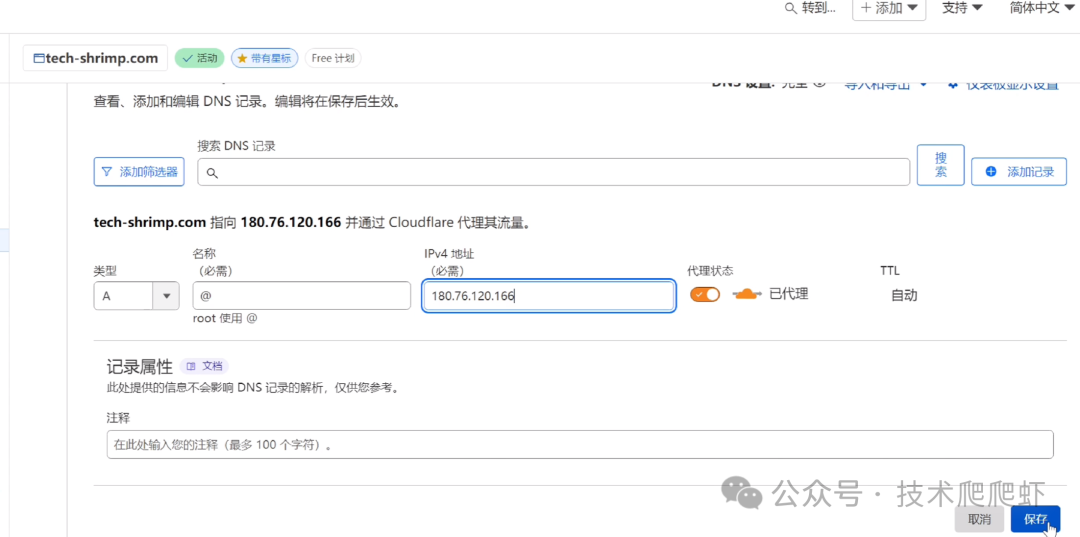The height and width of the screenshot is (537, 1080).
Task: Click the Free 计划 badge
Action: (333, 58)
